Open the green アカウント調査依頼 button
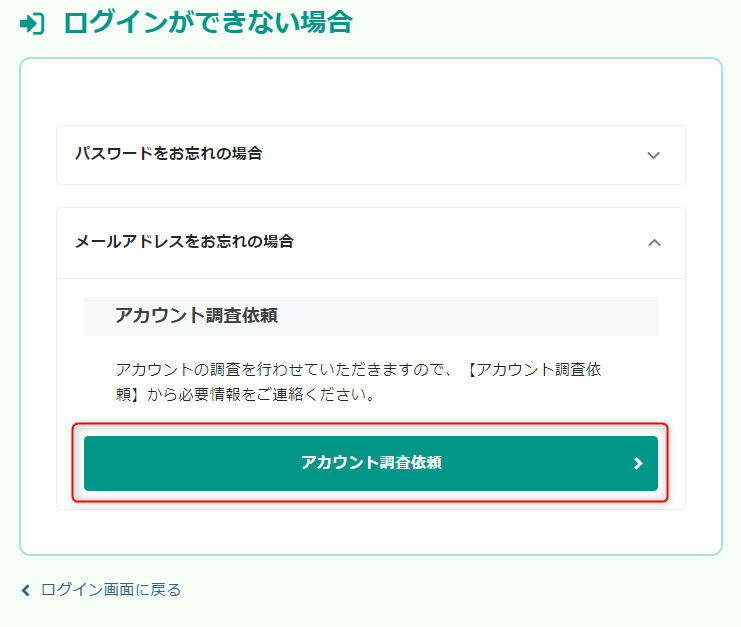 [x=371, y=463]
